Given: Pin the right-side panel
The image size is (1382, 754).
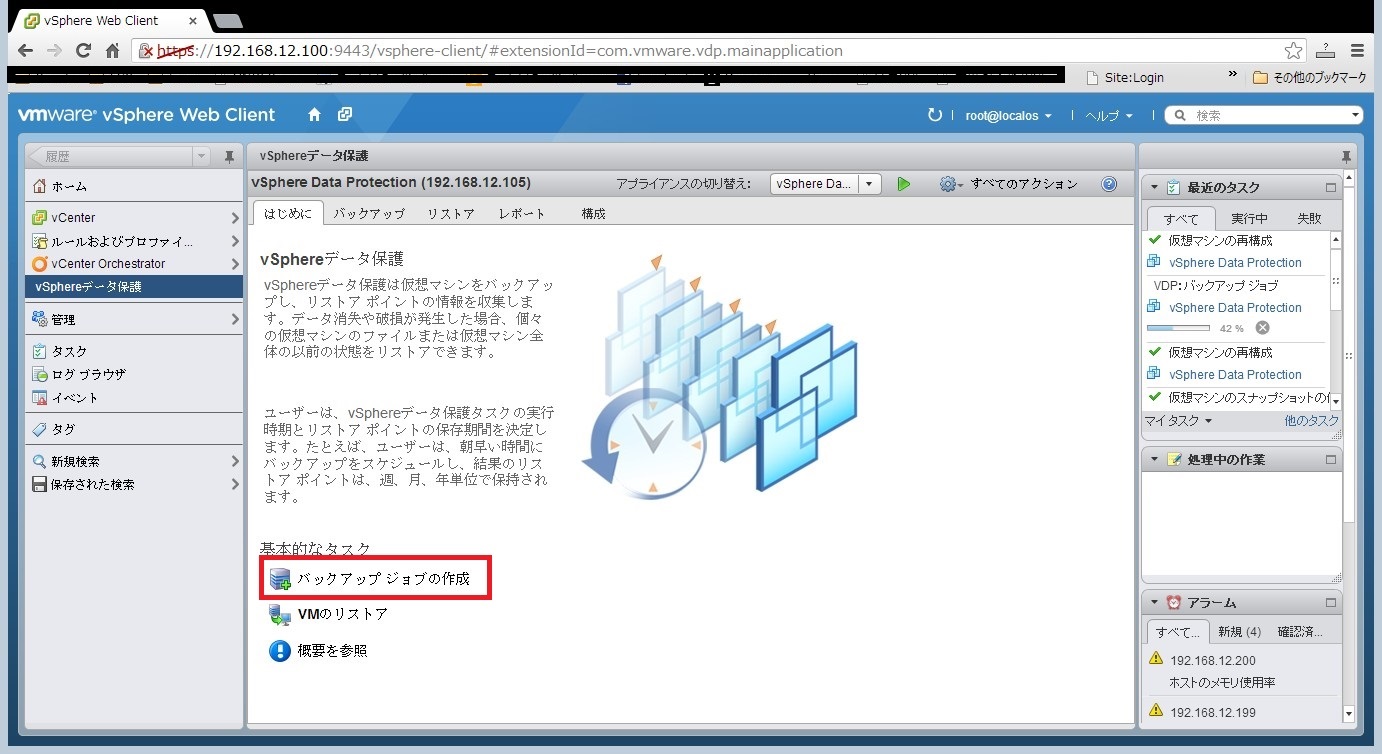Looking at the screenshot, I should tap(1346, 157).
